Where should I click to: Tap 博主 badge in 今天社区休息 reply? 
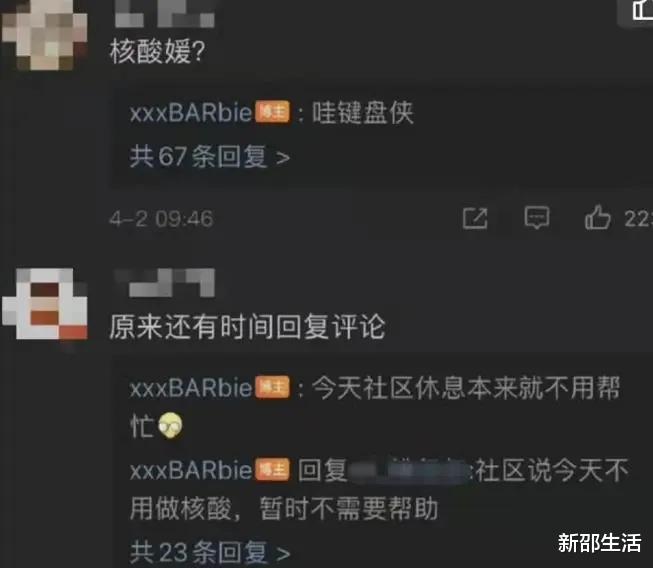(272, 387)
